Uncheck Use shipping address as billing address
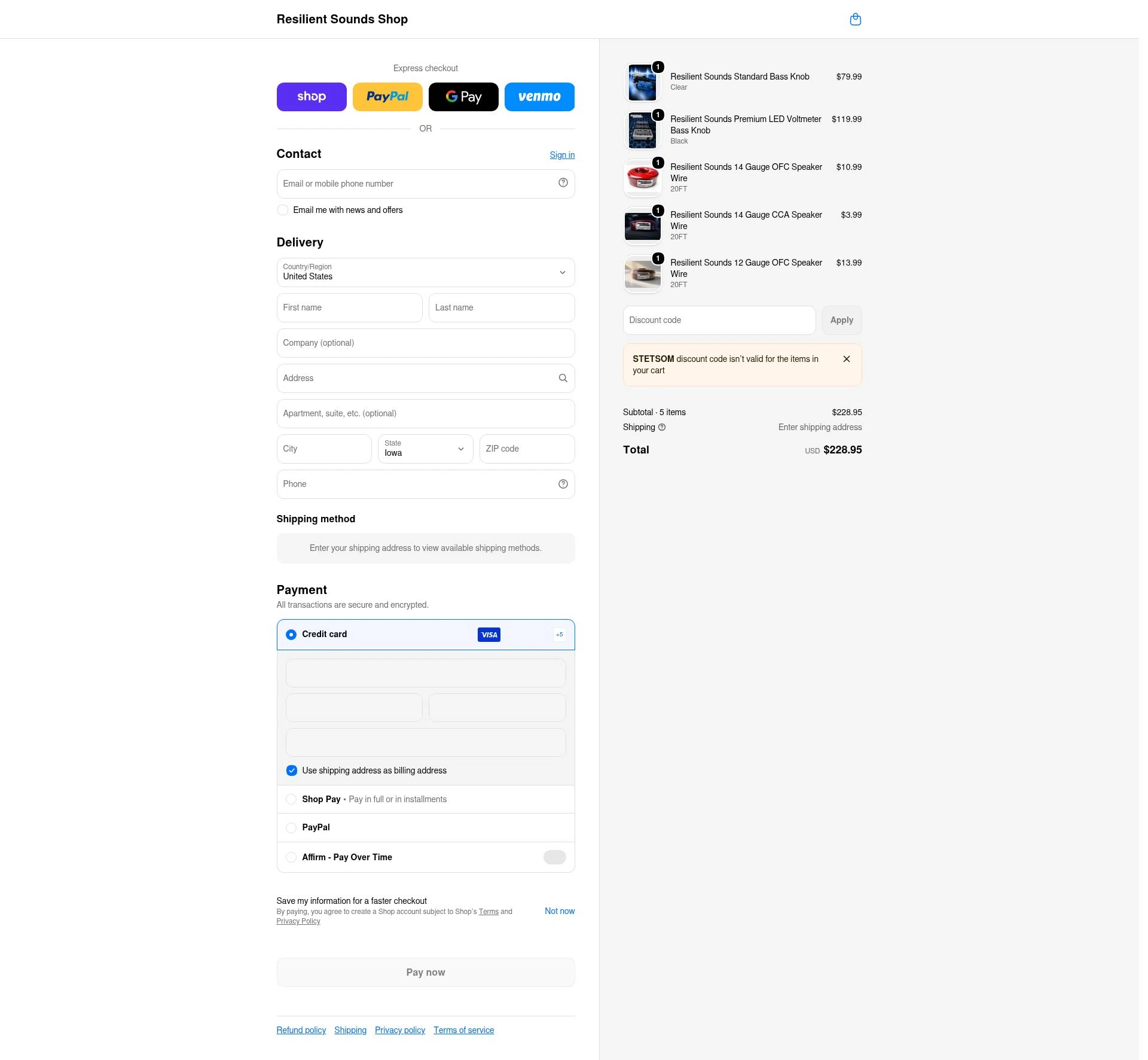Image resolution: width=1148 pixels, height=1060 pixels. tap(291, 770)
